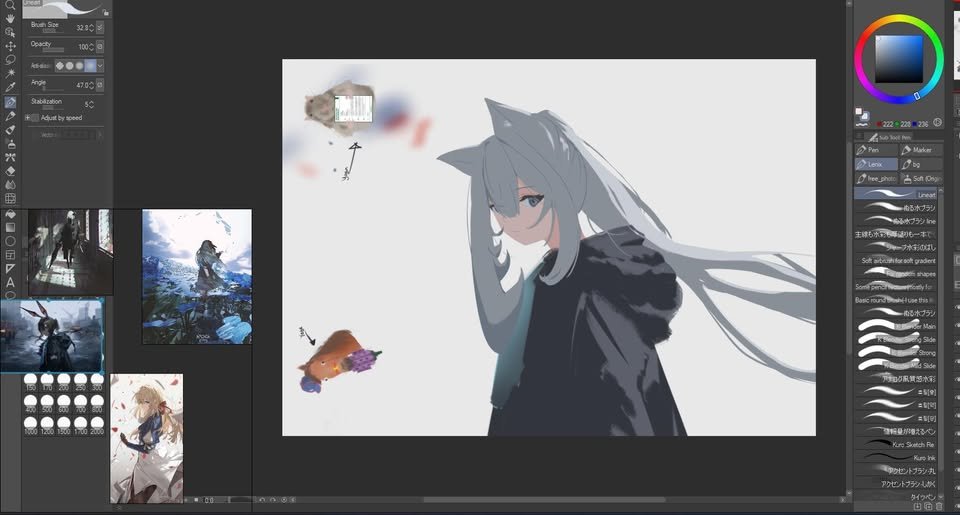Select the Pencil tool

pyautogui.click(x=10, y=116)
